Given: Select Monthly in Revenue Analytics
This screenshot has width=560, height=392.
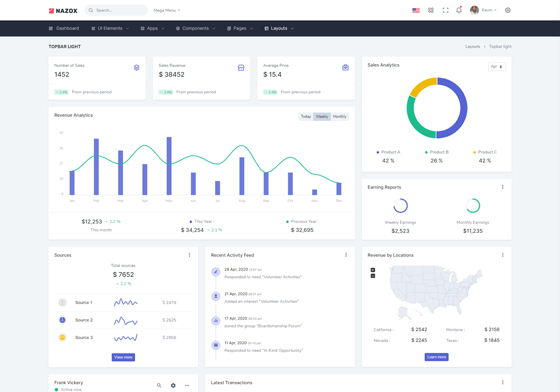Looking at the screenshot, I should tap(340, 116).
